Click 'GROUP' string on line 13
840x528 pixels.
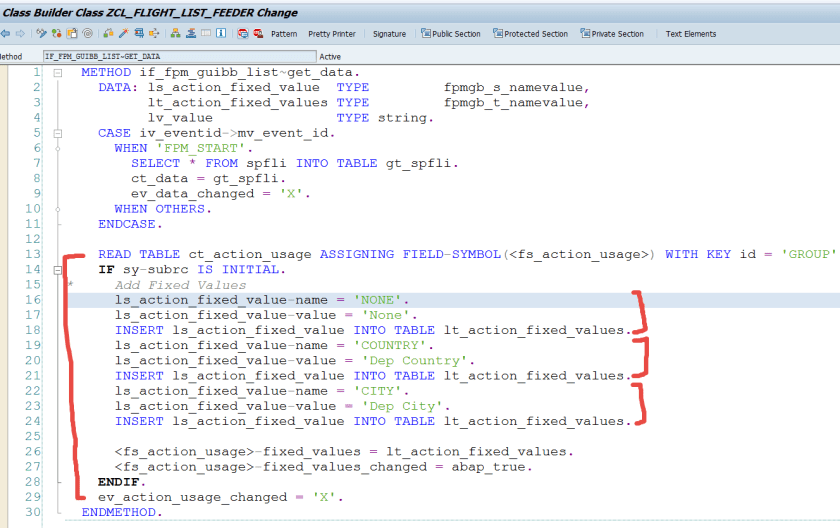(808, 254)
